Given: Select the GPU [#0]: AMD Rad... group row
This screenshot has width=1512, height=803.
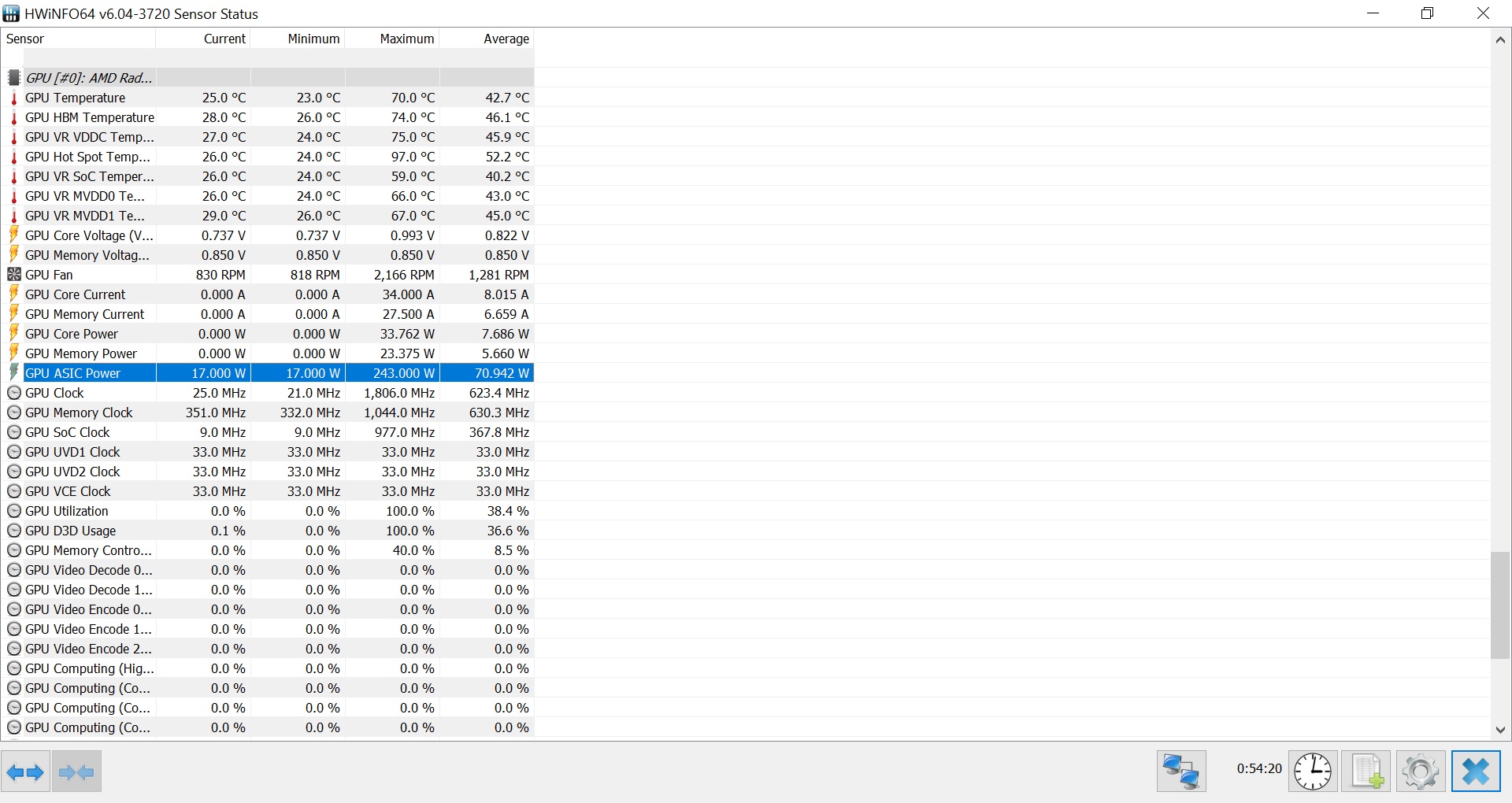Looking at the screenshot, I should (x=268, y=78).
